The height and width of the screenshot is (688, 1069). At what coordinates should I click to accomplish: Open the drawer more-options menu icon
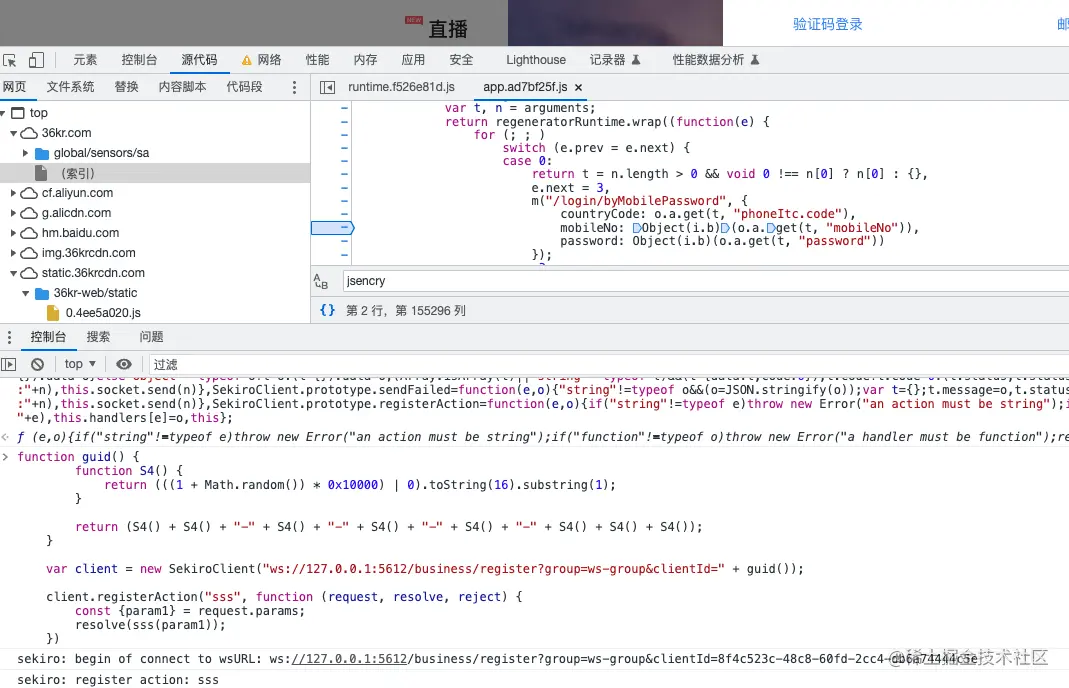pos(9,337)
